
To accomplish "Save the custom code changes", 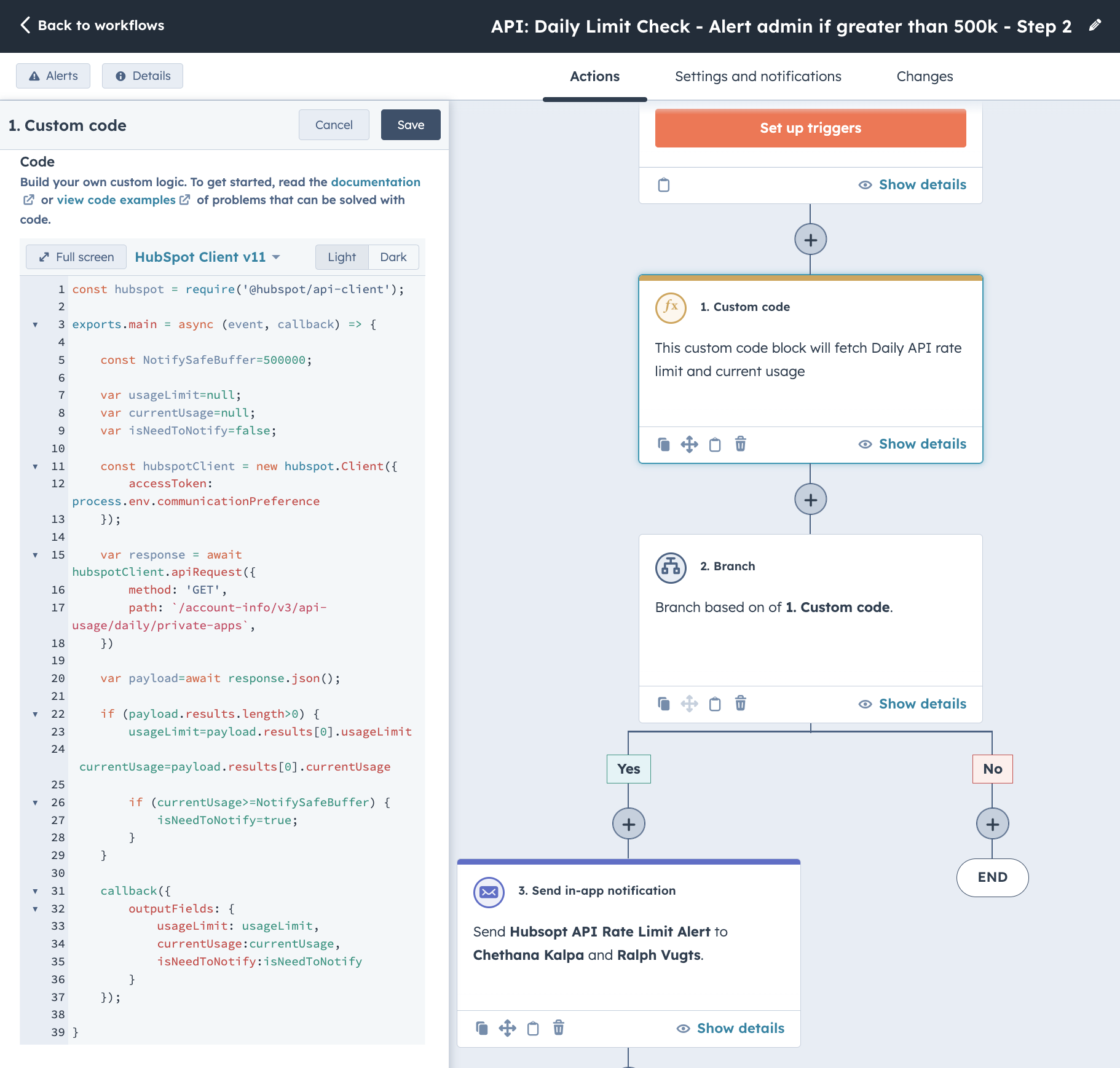I will pyautogui.click(x=410, y=124).
